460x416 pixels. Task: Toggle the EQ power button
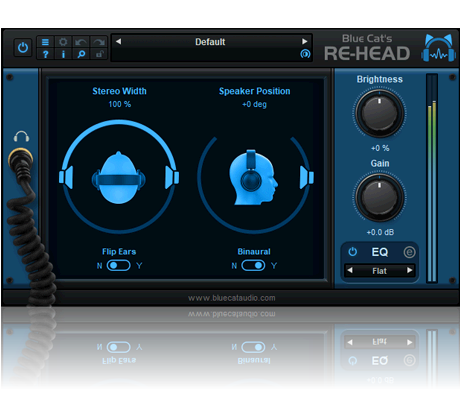[x=352, y=252]
